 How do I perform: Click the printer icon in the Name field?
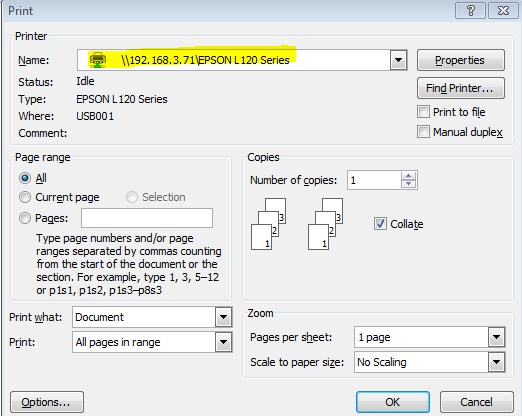(x=98, y=60)
